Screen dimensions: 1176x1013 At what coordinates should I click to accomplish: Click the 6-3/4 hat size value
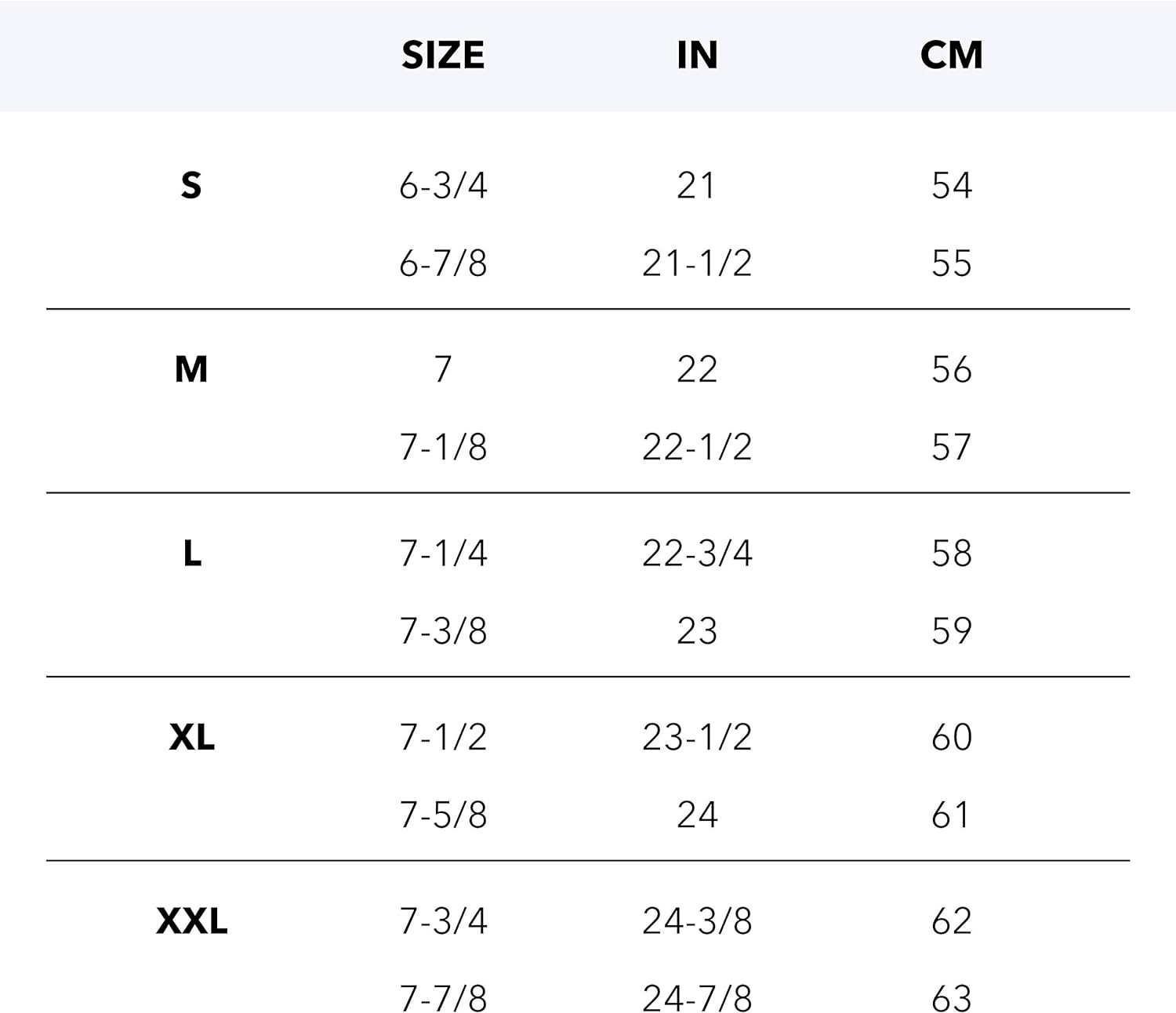[443, 186]
